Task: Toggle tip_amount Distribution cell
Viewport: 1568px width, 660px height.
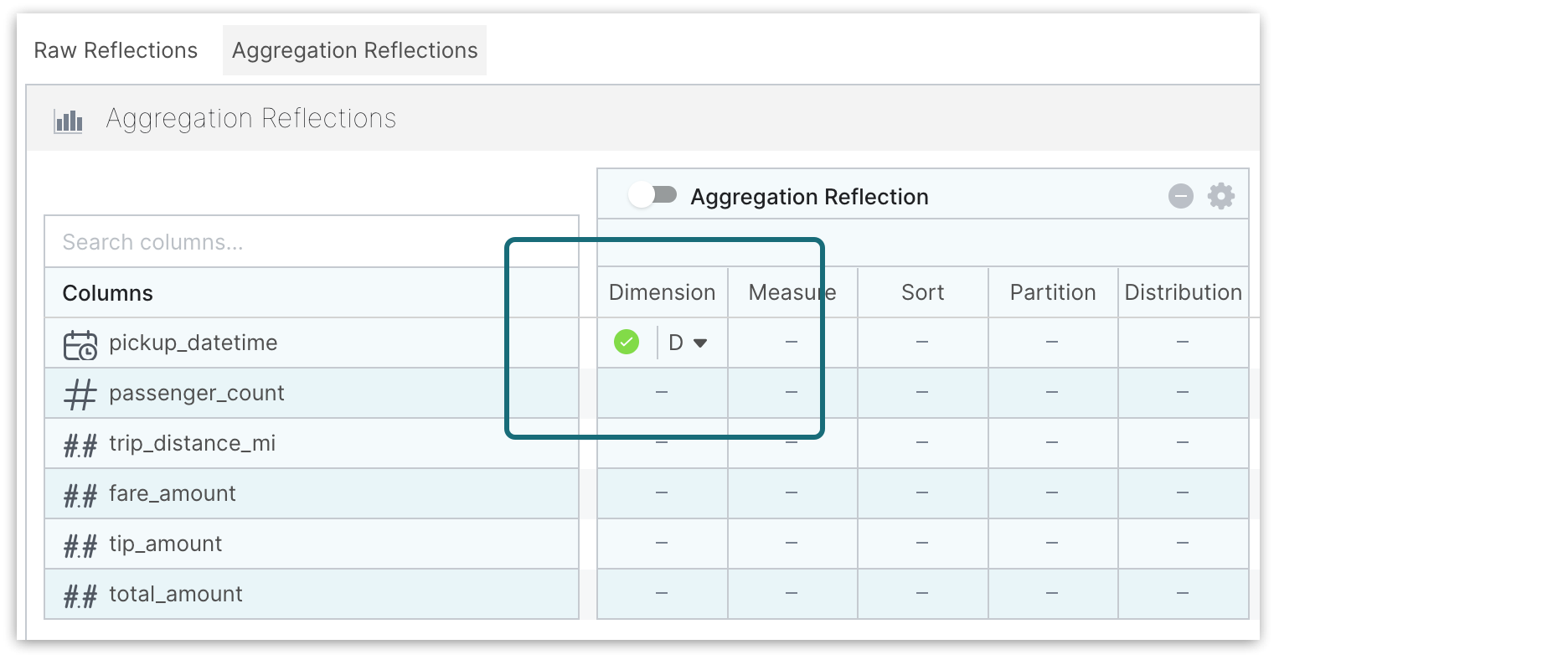Action: tap(1182, 543)
